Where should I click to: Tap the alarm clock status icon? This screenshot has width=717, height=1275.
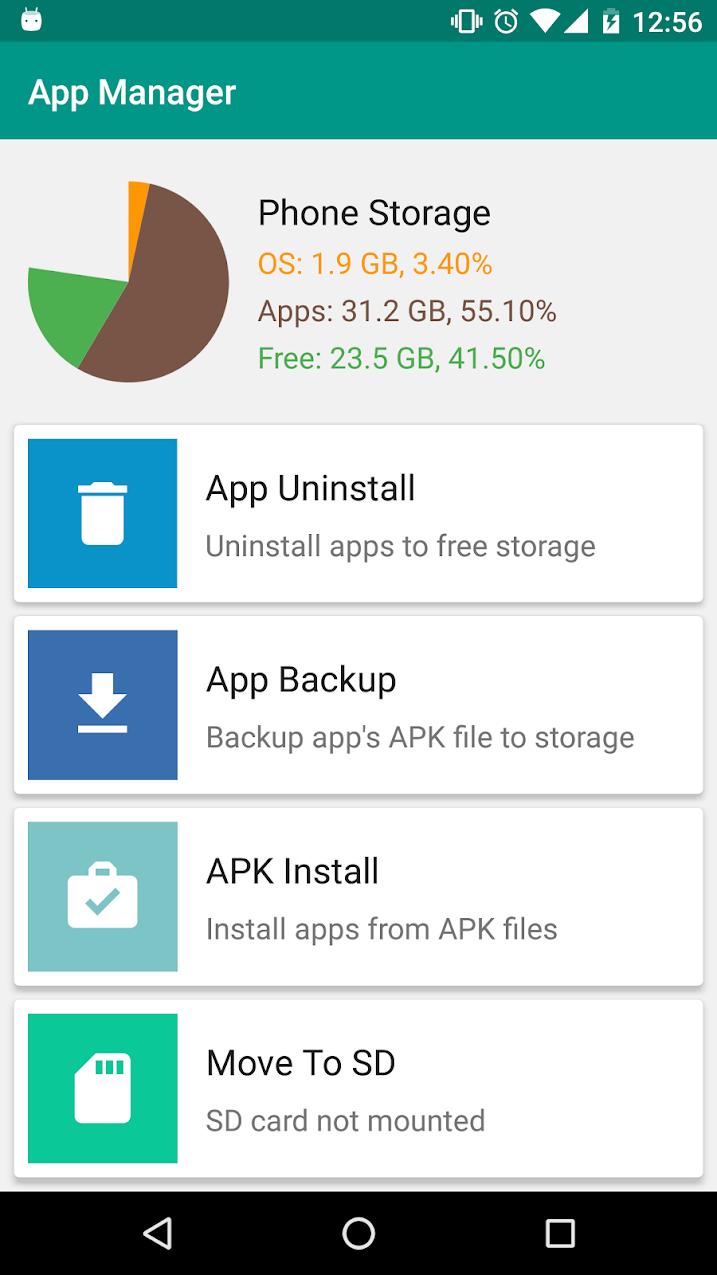click(x=507, y=21)
